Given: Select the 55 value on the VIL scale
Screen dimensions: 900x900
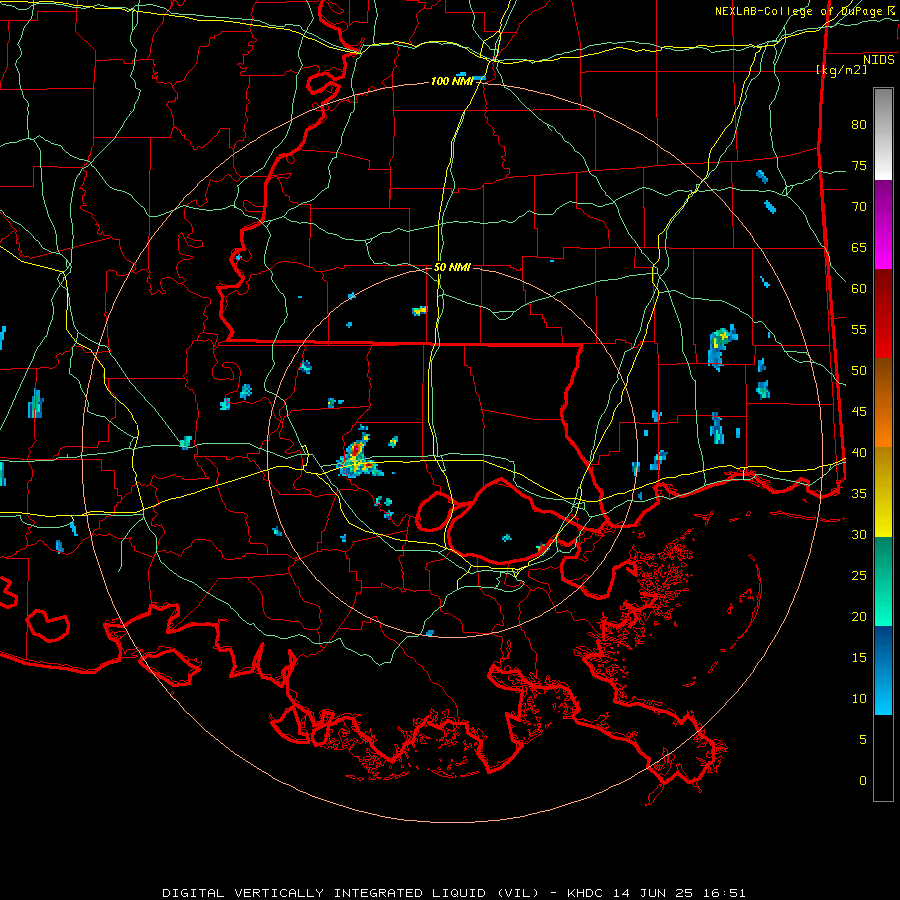Looking at the screenshot, I should coord(859,329).
